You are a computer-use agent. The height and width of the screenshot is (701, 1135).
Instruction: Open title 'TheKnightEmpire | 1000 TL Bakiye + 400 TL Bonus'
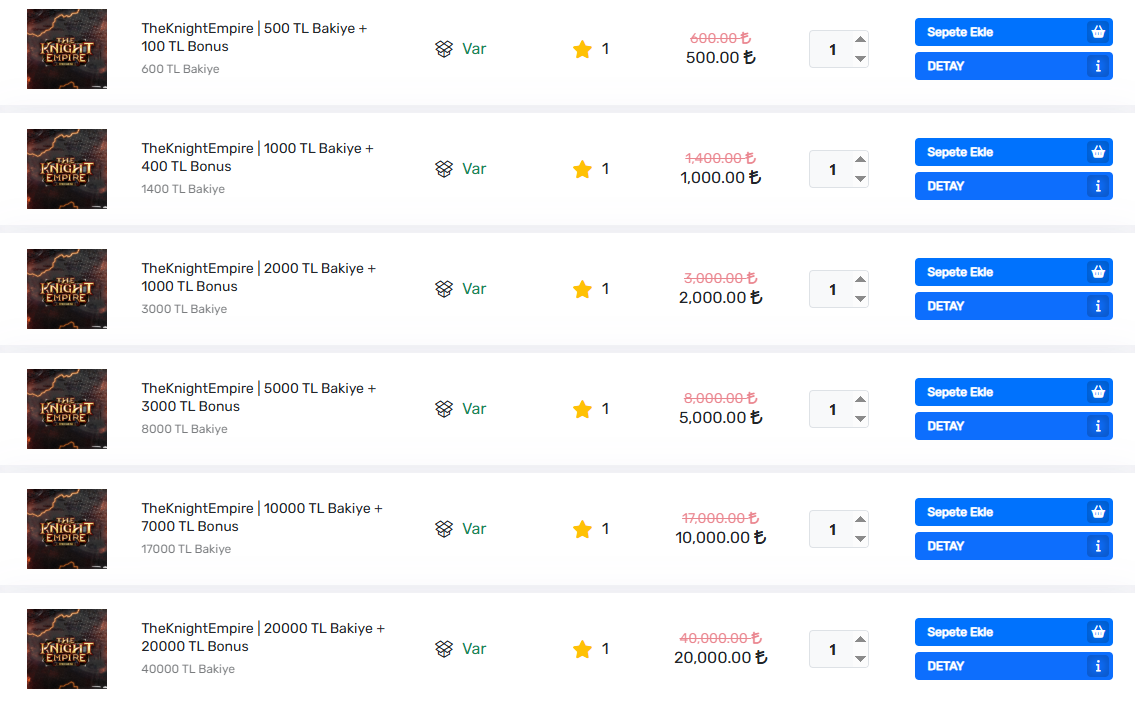[x=257, y=157]
